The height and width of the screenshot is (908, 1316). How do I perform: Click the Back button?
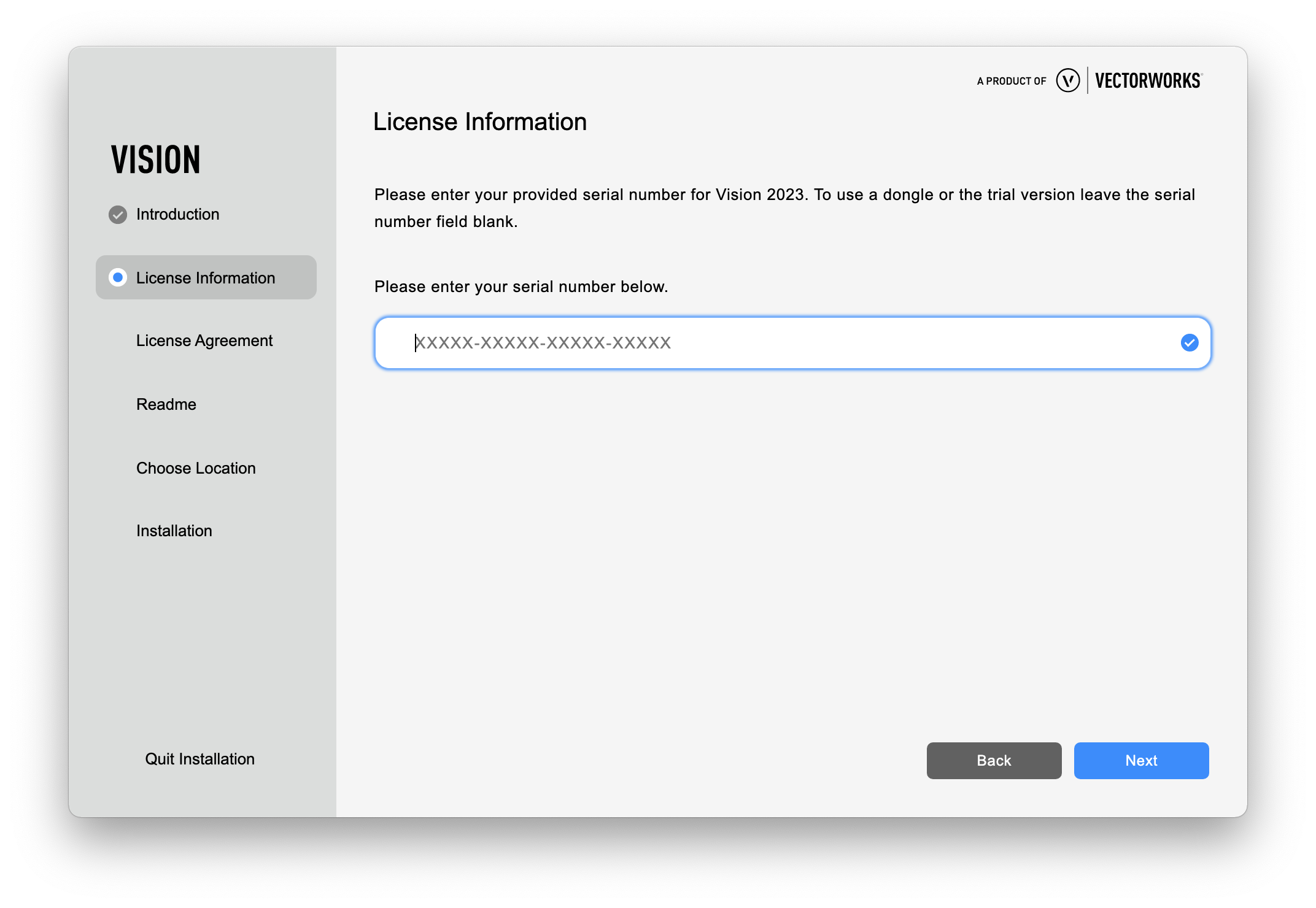(x=994, y=761)
